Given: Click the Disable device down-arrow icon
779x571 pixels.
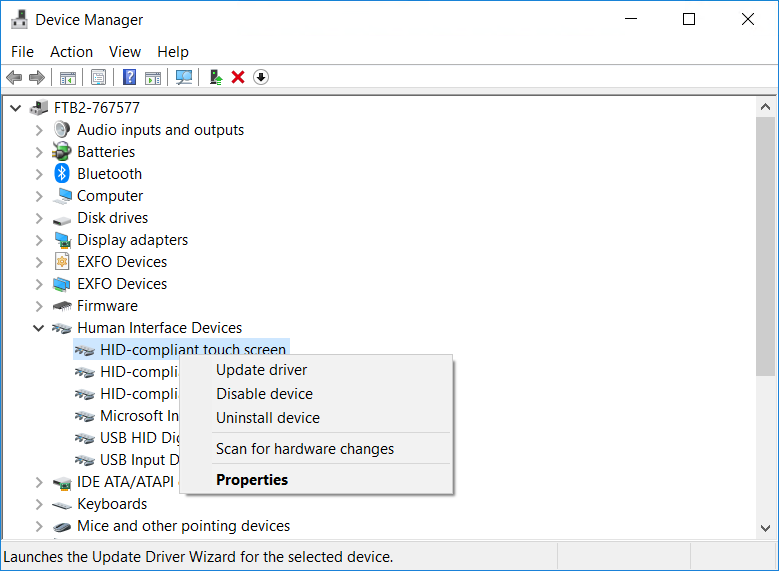Looking at the screenshot, I should click(x=261, y=78).
